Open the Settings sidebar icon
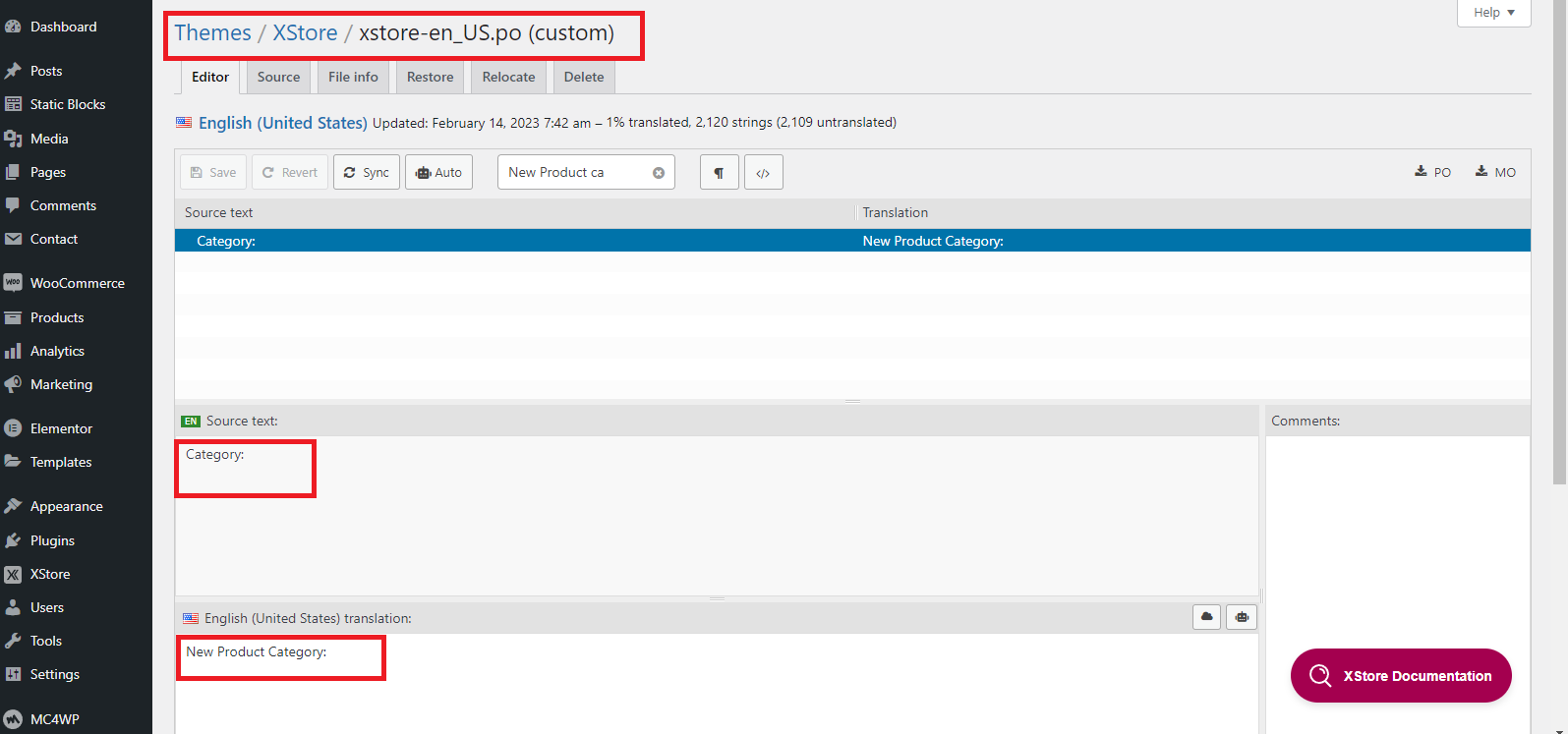The width and height of the screenshot is (1568, 734). pos(13,674)
